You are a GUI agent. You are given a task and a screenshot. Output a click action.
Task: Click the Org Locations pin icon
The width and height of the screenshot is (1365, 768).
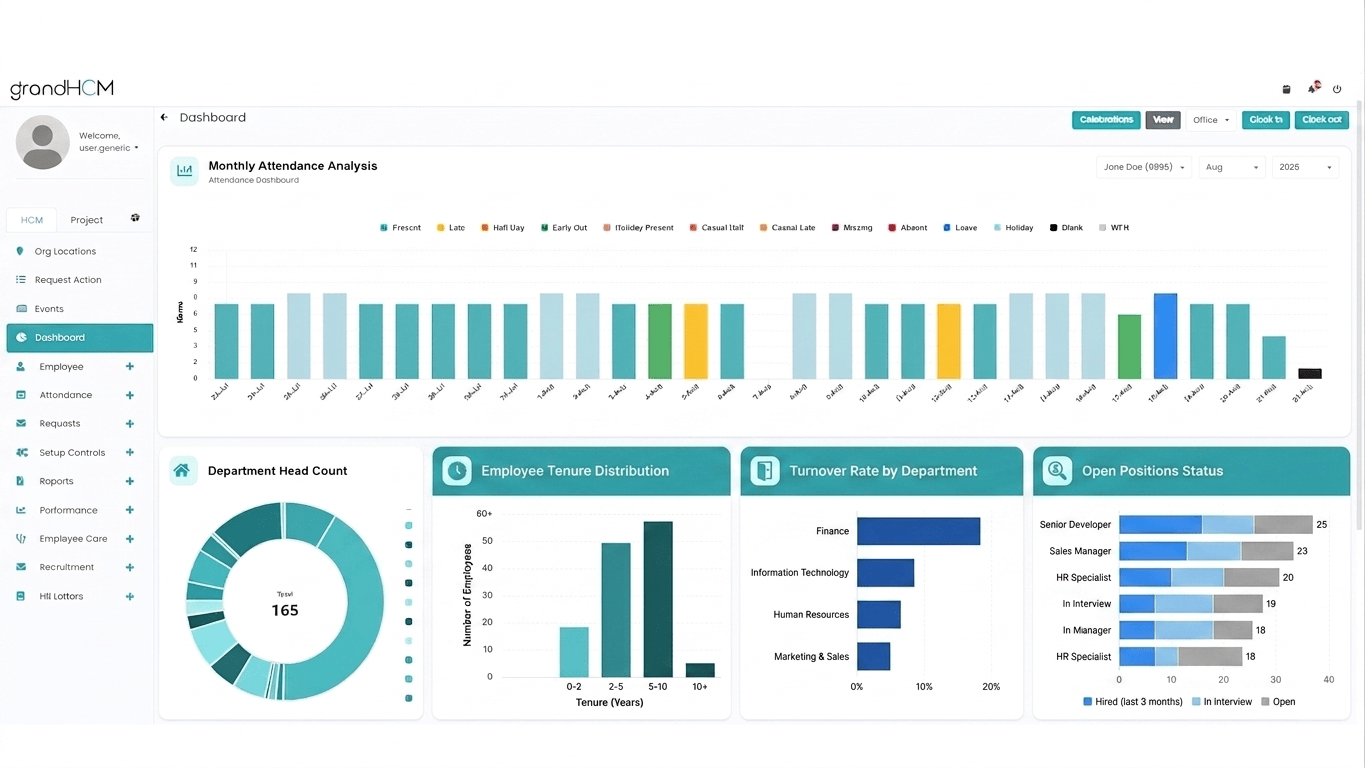click(x=20, y=251)
